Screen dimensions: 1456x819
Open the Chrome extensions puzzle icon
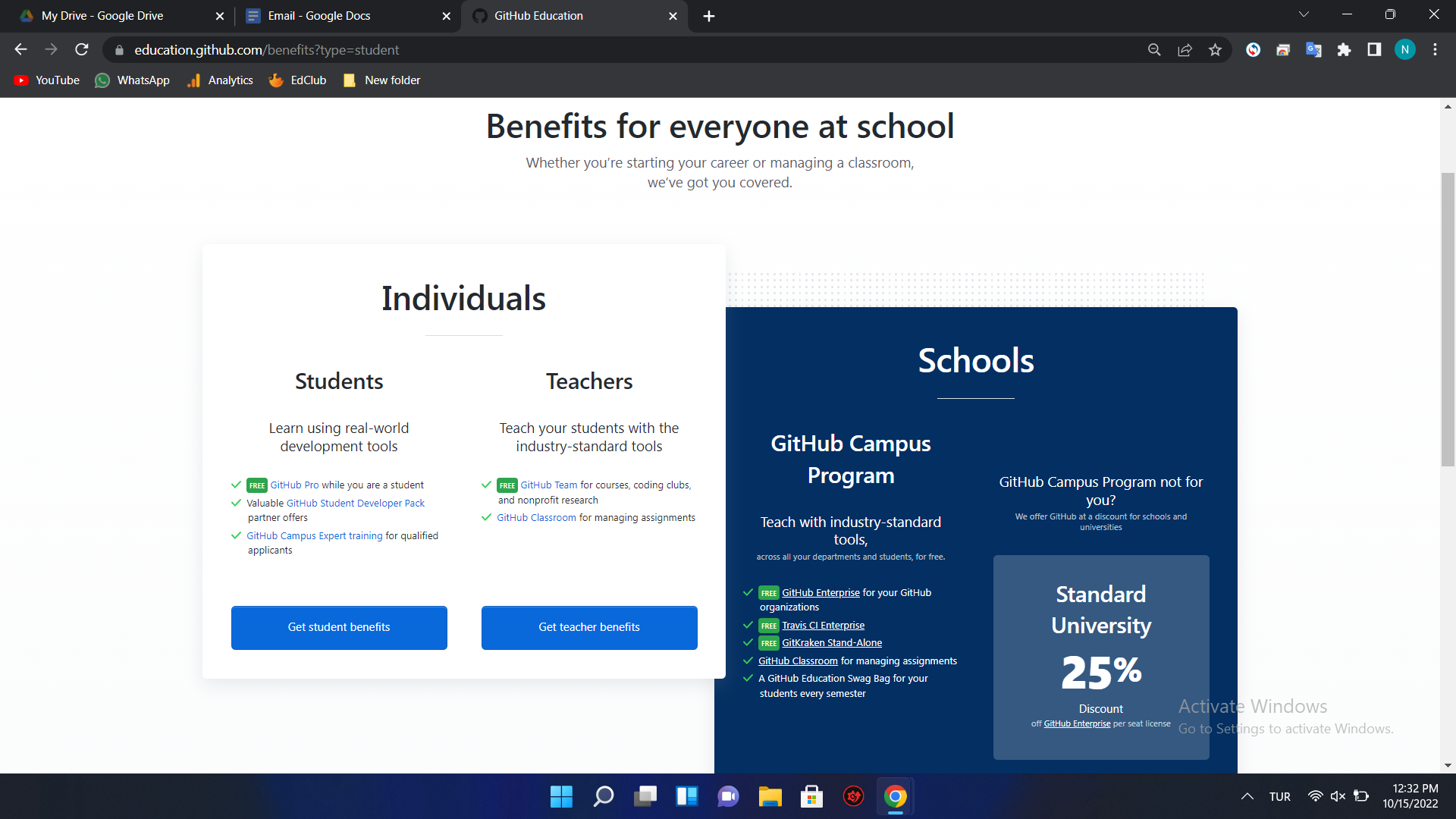[1344, 50]
